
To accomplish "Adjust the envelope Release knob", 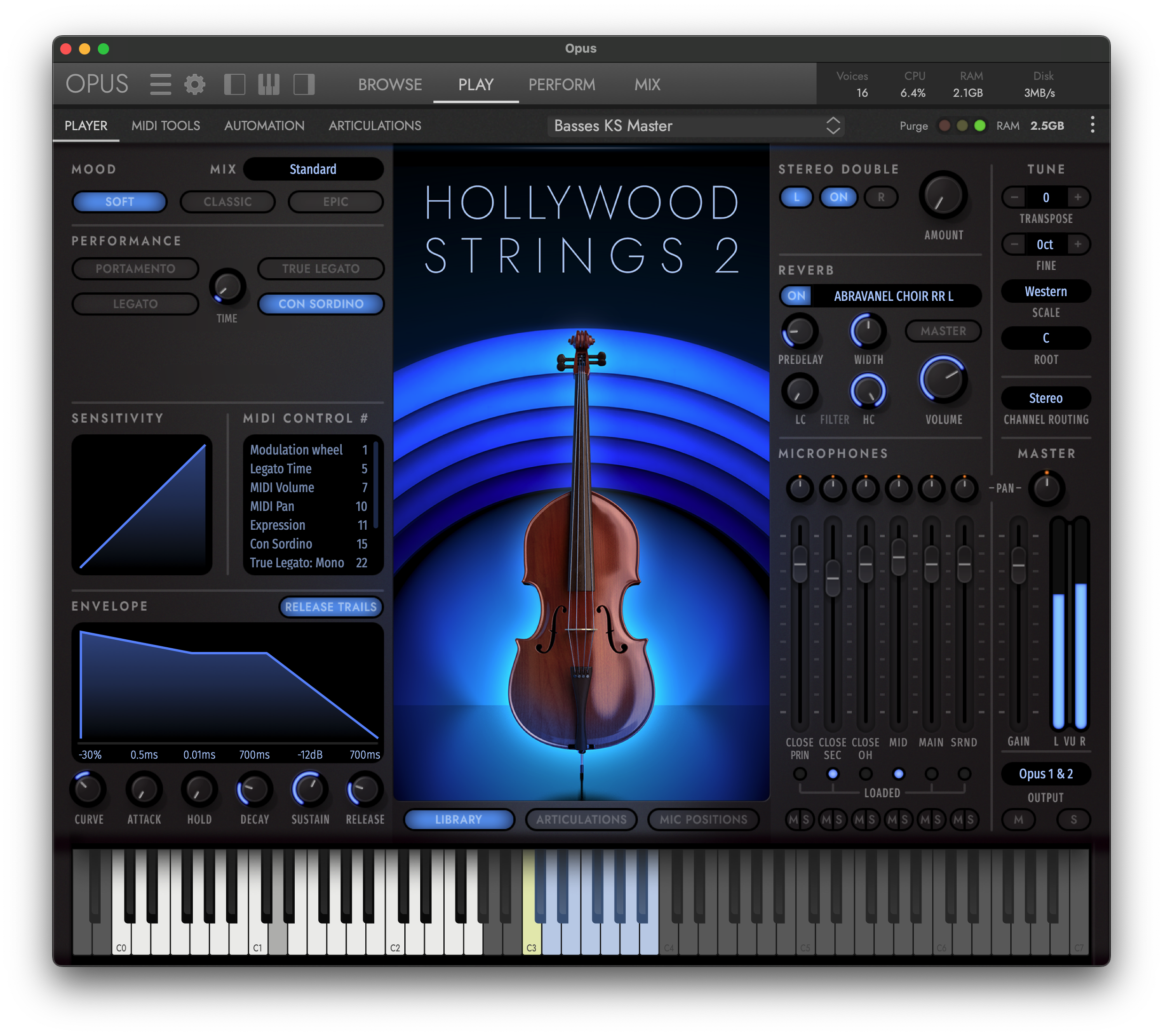I will tap(364, 790).
